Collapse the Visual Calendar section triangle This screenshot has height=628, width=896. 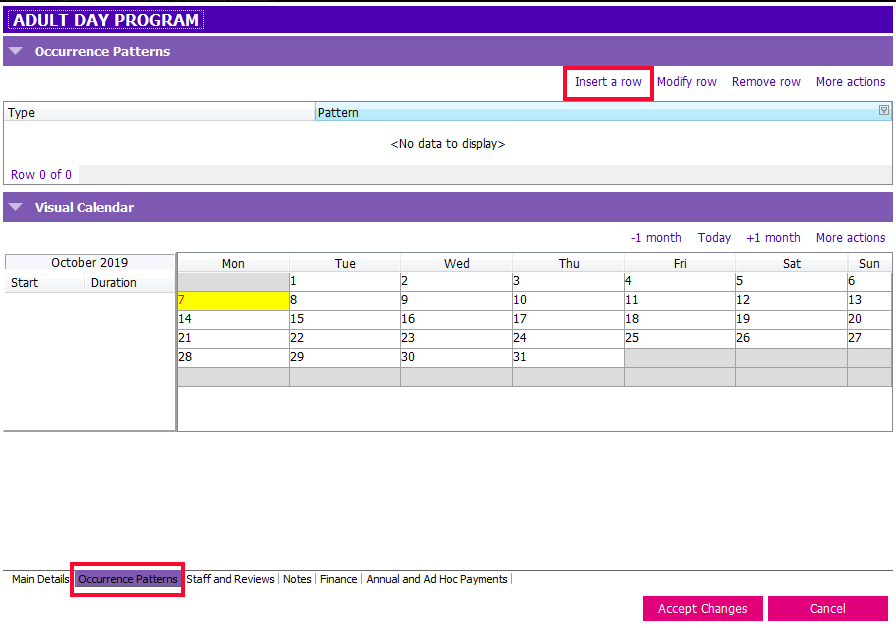pos(16,207)
